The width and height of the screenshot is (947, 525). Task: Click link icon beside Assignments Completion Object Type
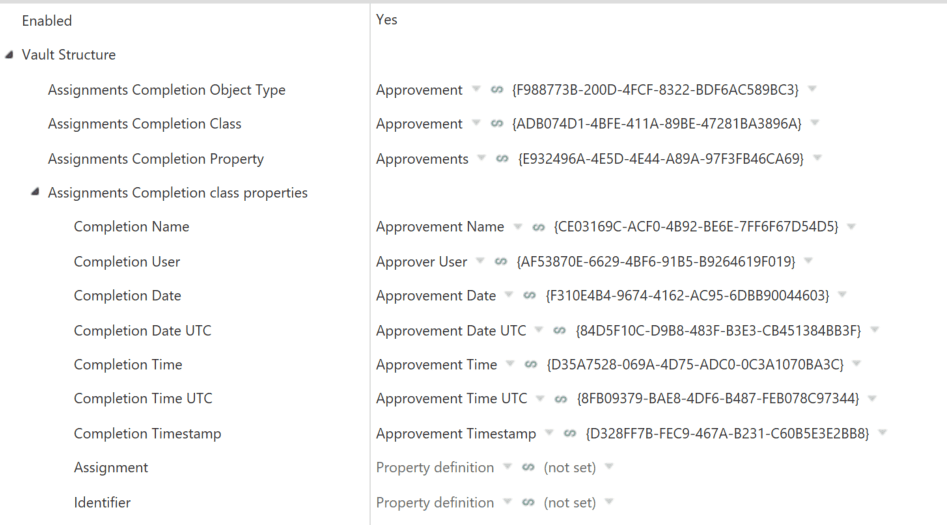[496, 89]
